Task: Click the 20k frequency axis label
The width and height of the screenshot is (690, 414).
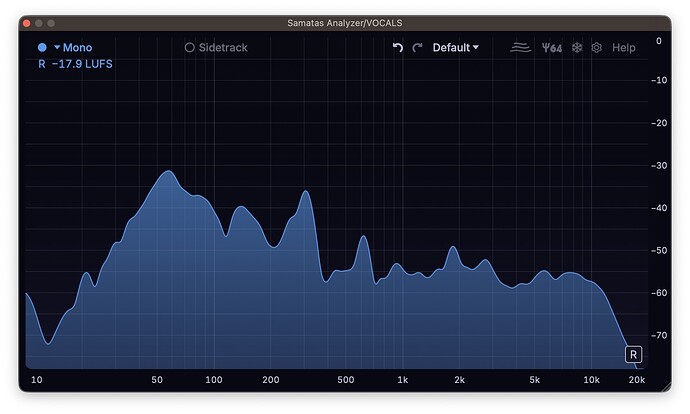Action: [x=637, y=380]
